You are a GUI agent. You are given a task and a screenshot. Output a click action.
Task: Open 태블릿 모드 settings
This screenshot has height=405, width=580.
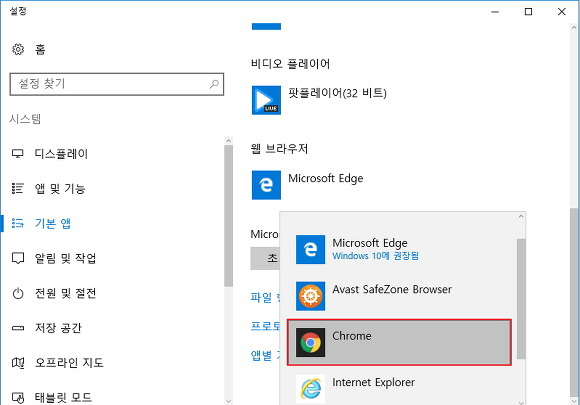point(63,398)
